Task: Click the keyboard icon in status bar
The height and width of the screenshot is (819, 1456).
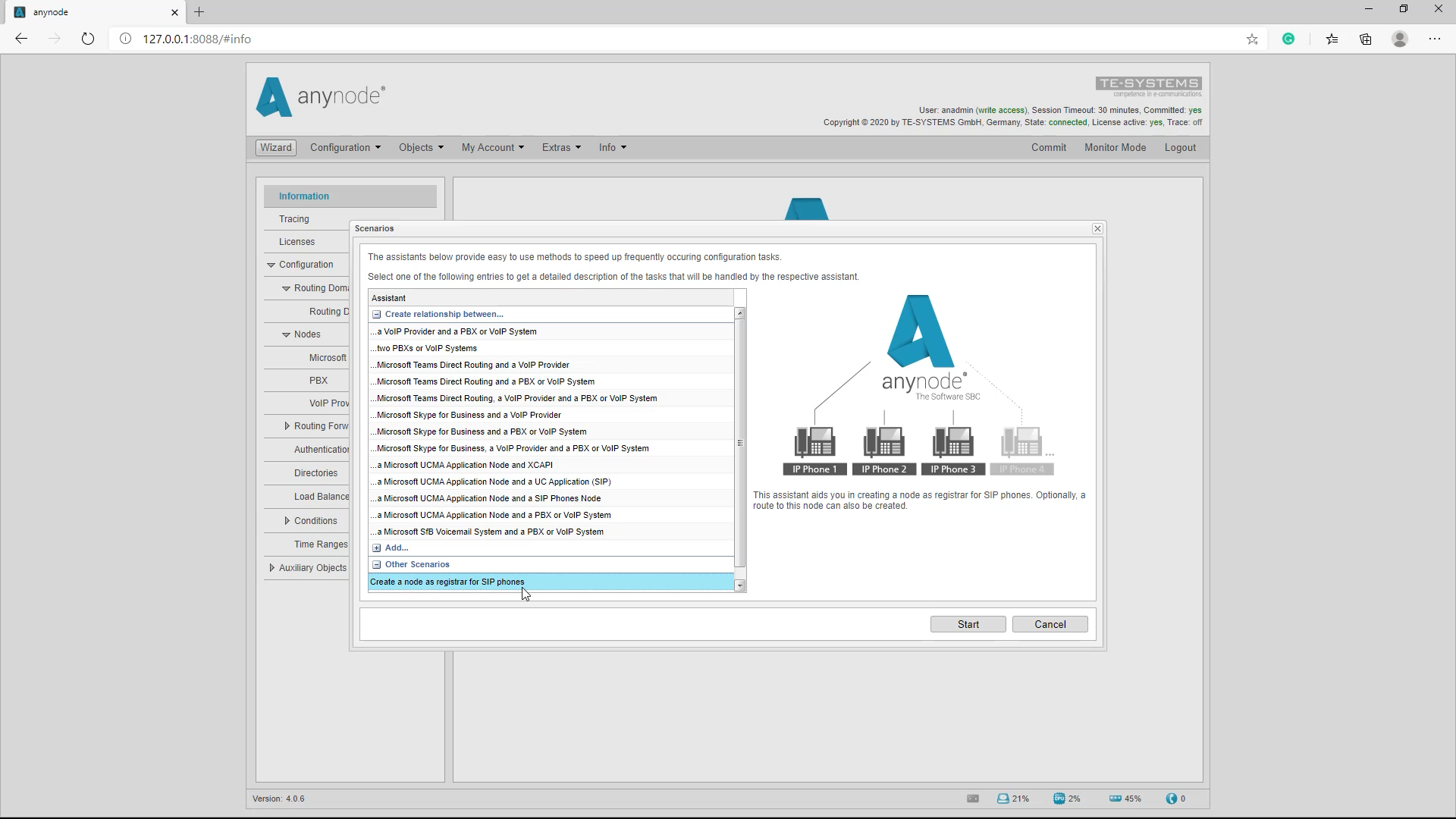Action: point(973,799)
